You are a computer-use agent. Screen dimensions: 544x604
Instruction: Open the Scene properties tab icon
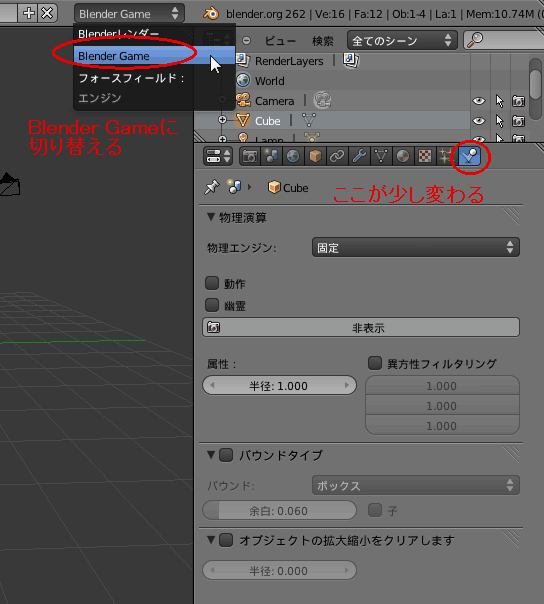click(271, 156)
